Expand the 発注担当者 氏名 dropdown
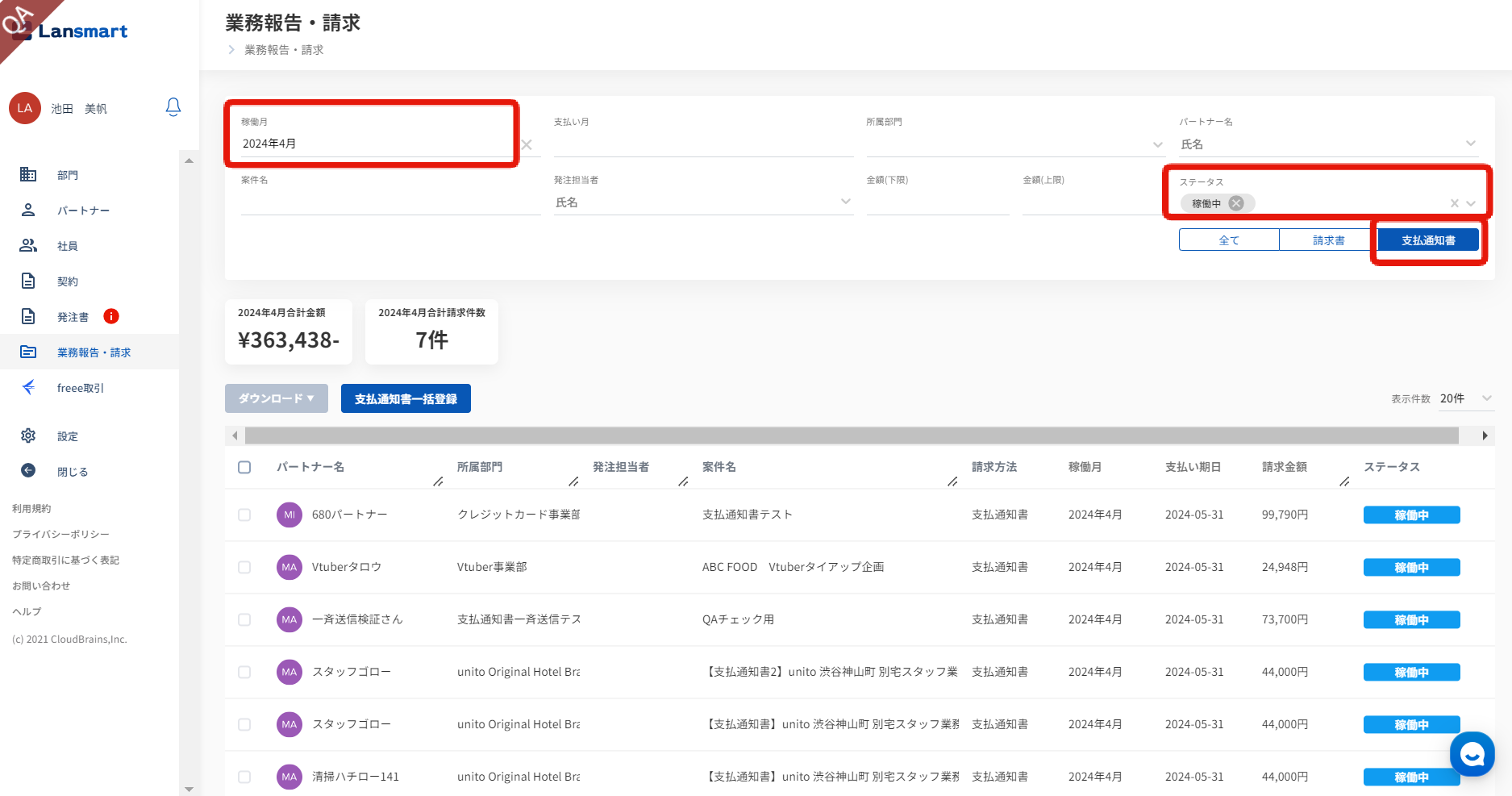 pos(845,202)
